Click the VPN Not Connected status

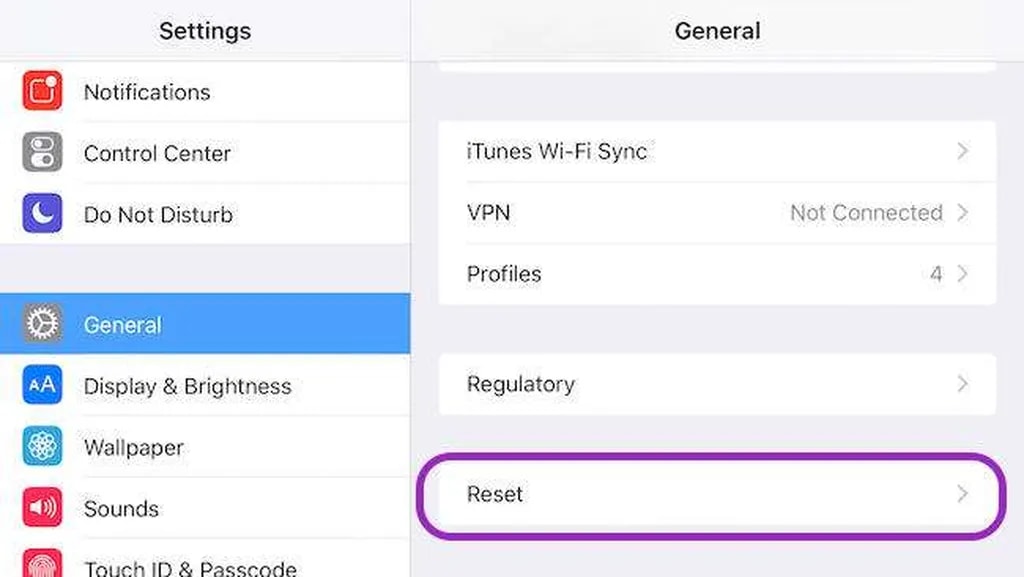click(866, 213)
